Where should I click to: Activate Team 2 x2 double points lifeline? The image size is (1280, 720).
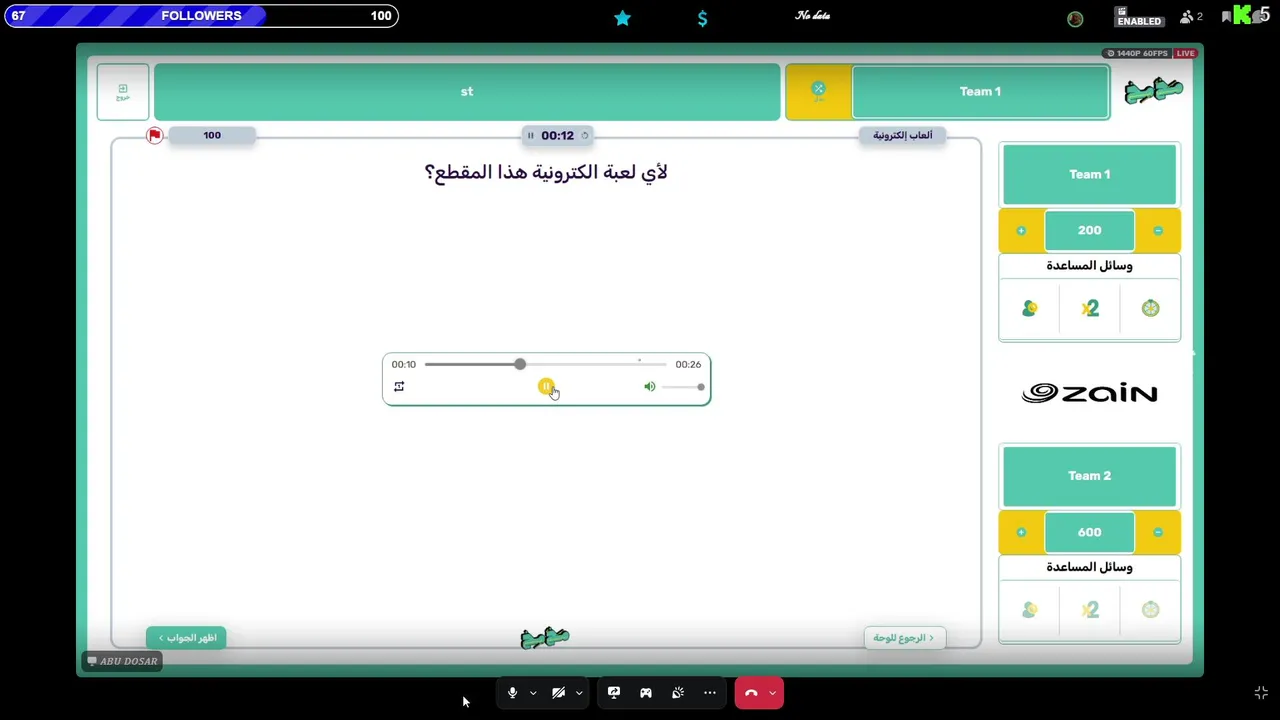(1090, 610)
